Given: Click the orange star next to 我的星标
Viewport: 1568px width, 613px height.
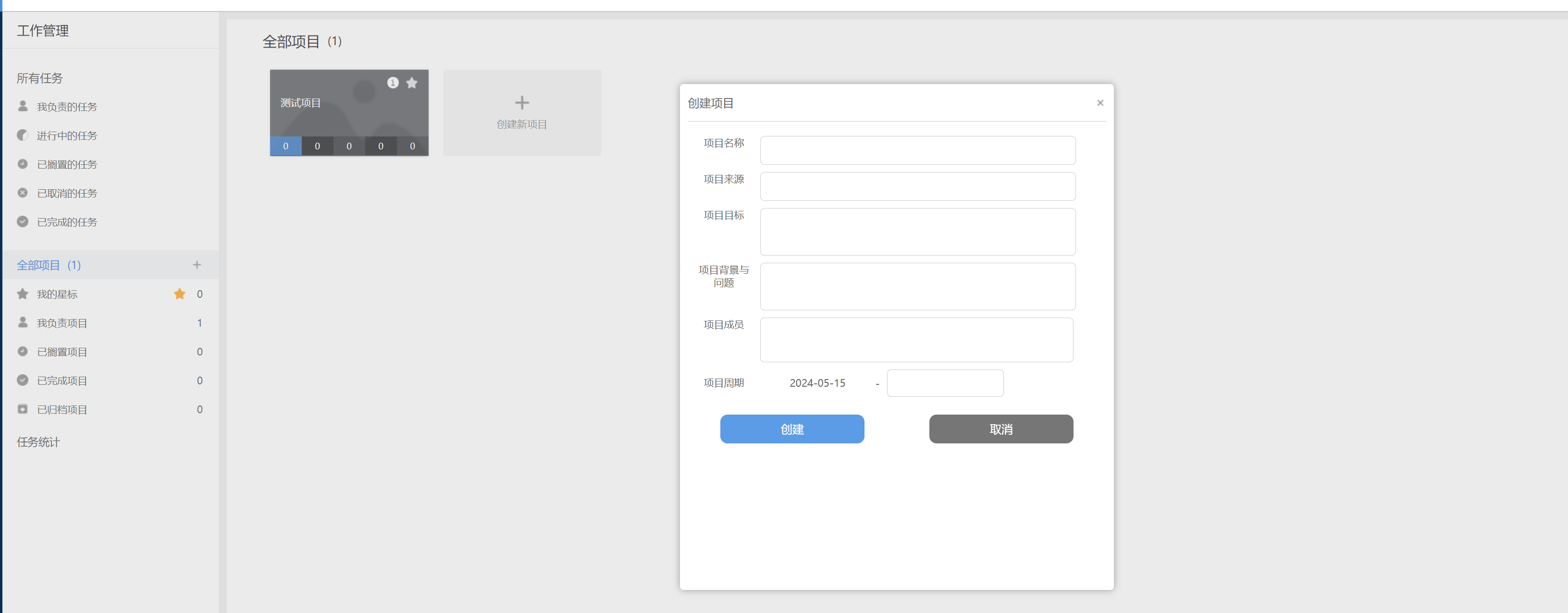Looking at the screenshot, I should tap(180, 294).
